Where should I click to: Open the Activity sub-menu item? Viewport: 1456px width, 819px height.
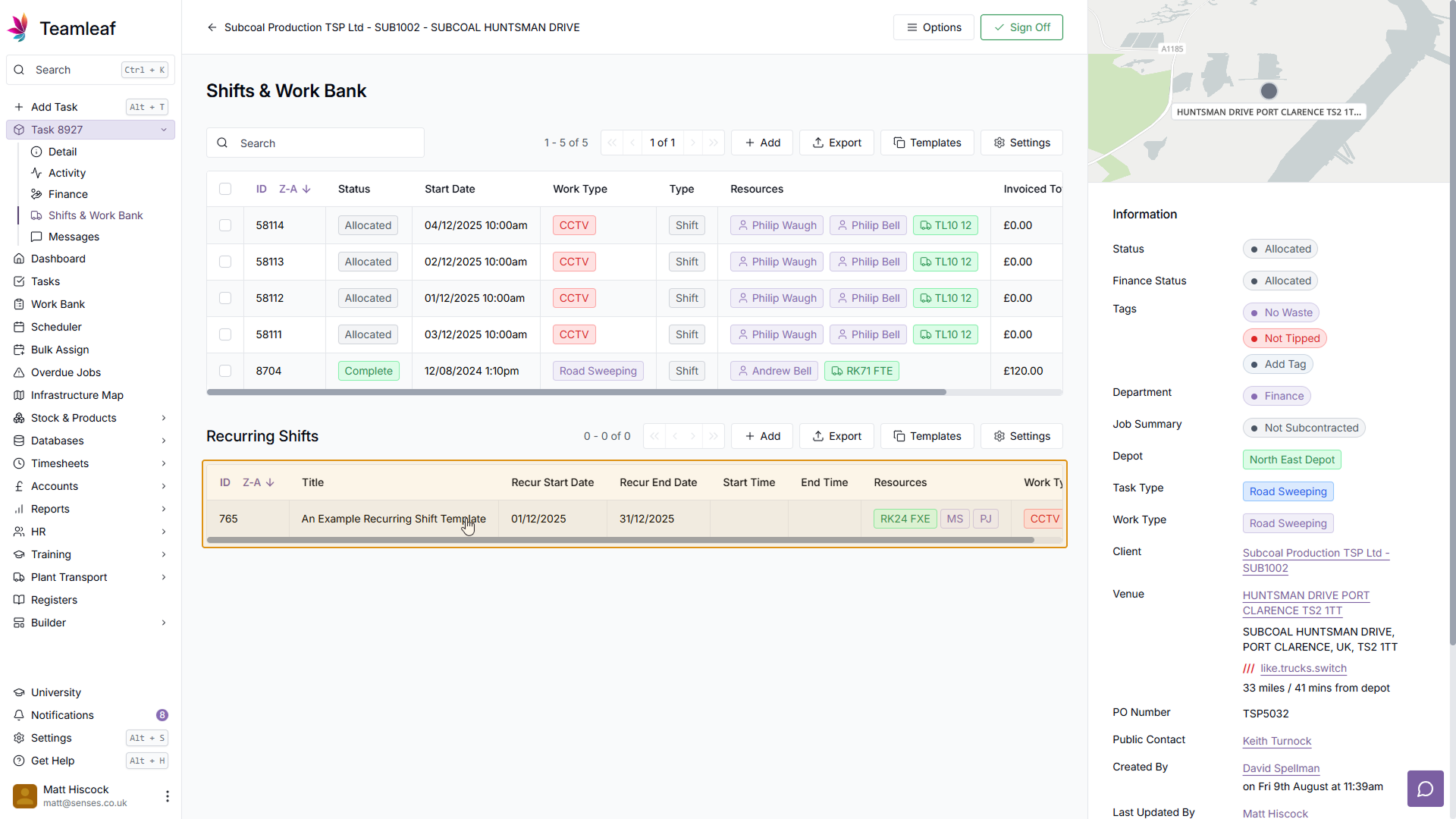(67, 173)
